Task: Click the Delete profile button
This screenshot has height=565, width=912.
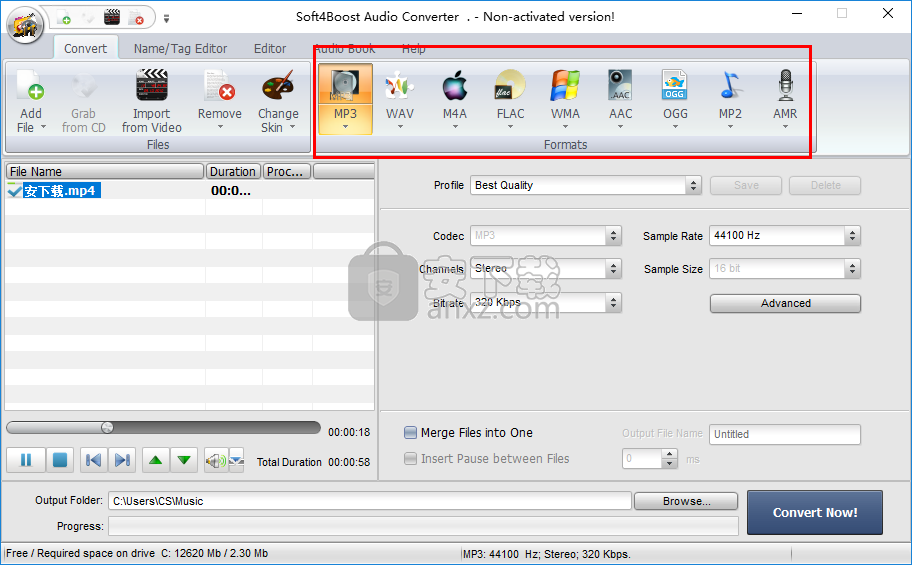Action: click(x=825, y=185)
